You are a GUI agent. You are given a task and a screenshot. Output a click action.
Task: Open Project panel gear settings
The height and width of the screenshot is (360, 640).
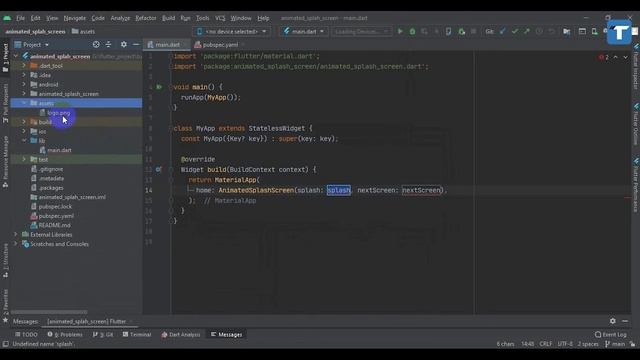[x=124, y=44]
